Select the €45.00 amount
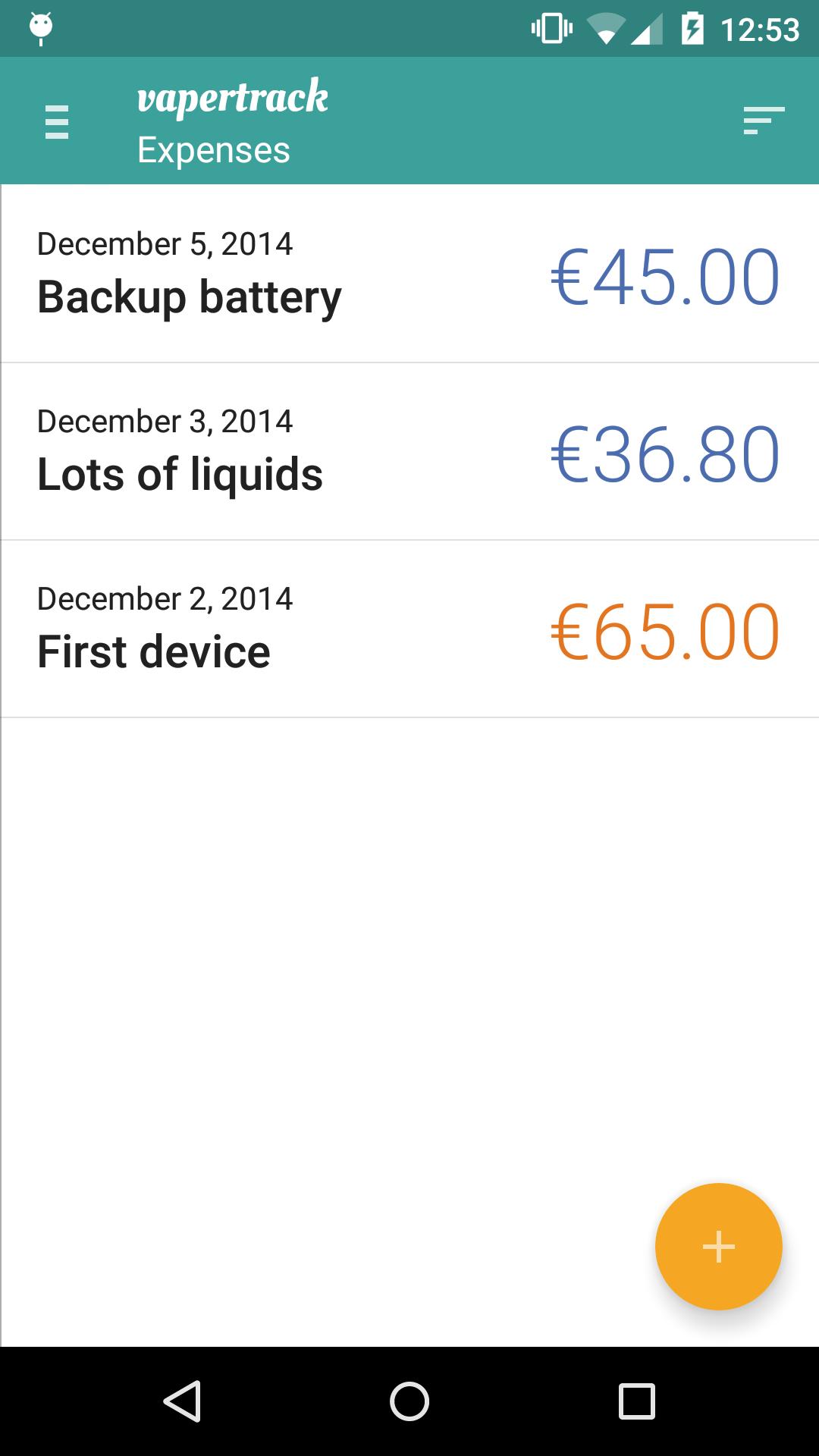Viewport: 819px width, 1456px height. pos(665,278)
